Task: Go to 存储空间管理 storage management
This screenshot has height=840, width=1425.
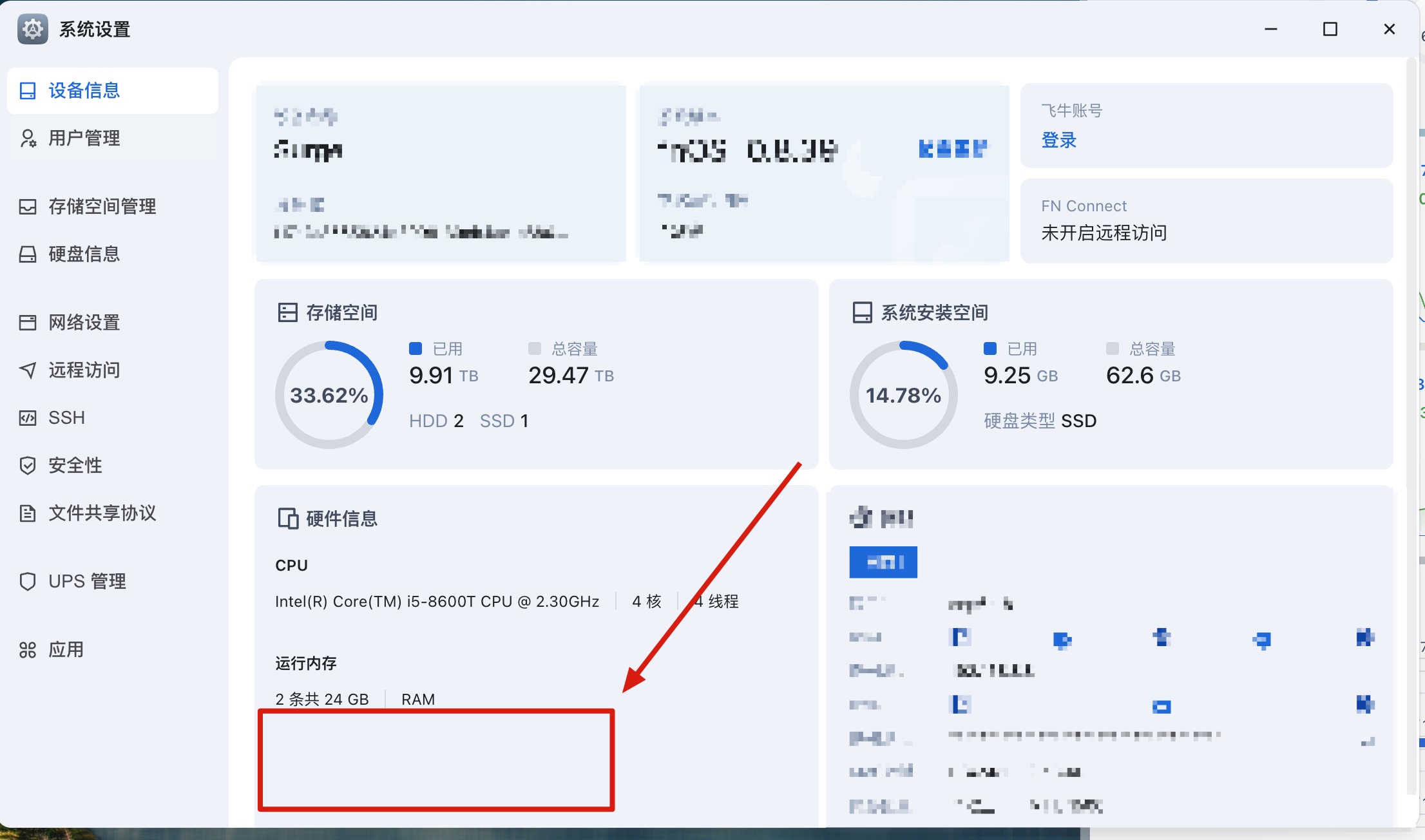Action: [x=113, y=207]
